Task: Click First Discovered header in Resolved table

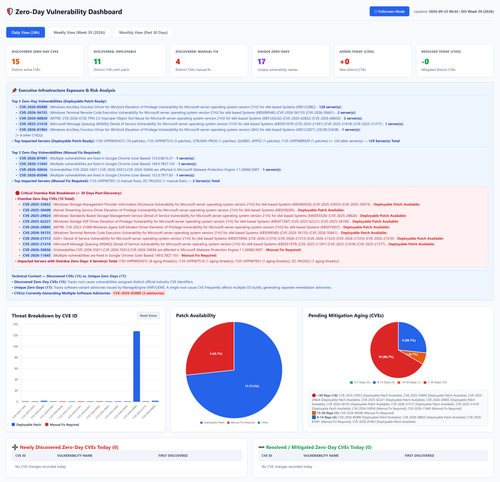Action: point(419,456)
